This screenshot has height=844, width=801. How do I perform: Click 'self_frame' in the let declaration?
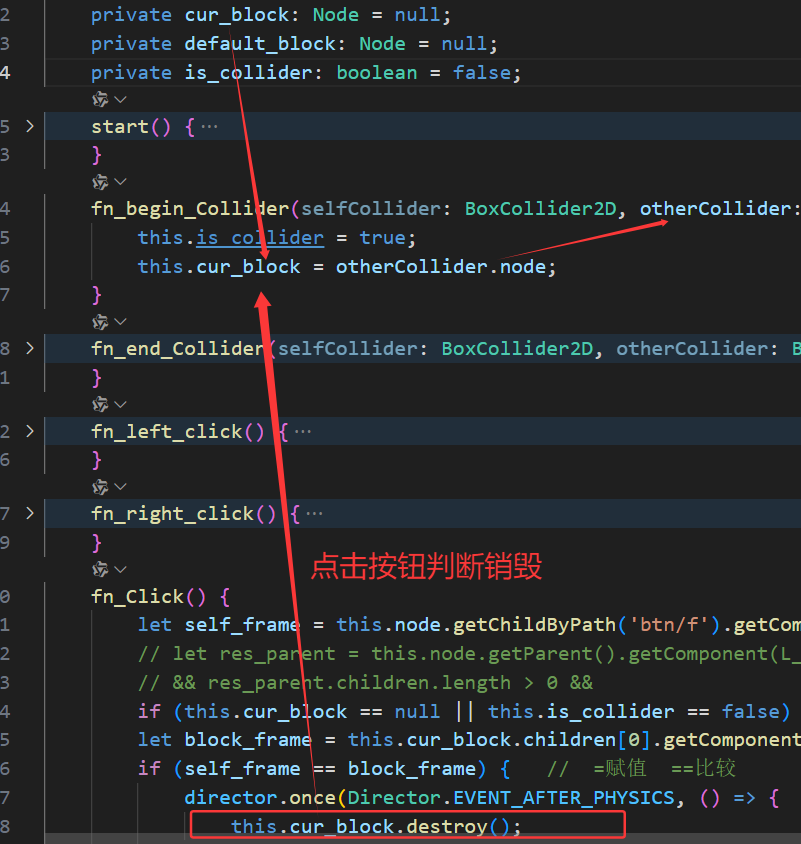[242, 625]
